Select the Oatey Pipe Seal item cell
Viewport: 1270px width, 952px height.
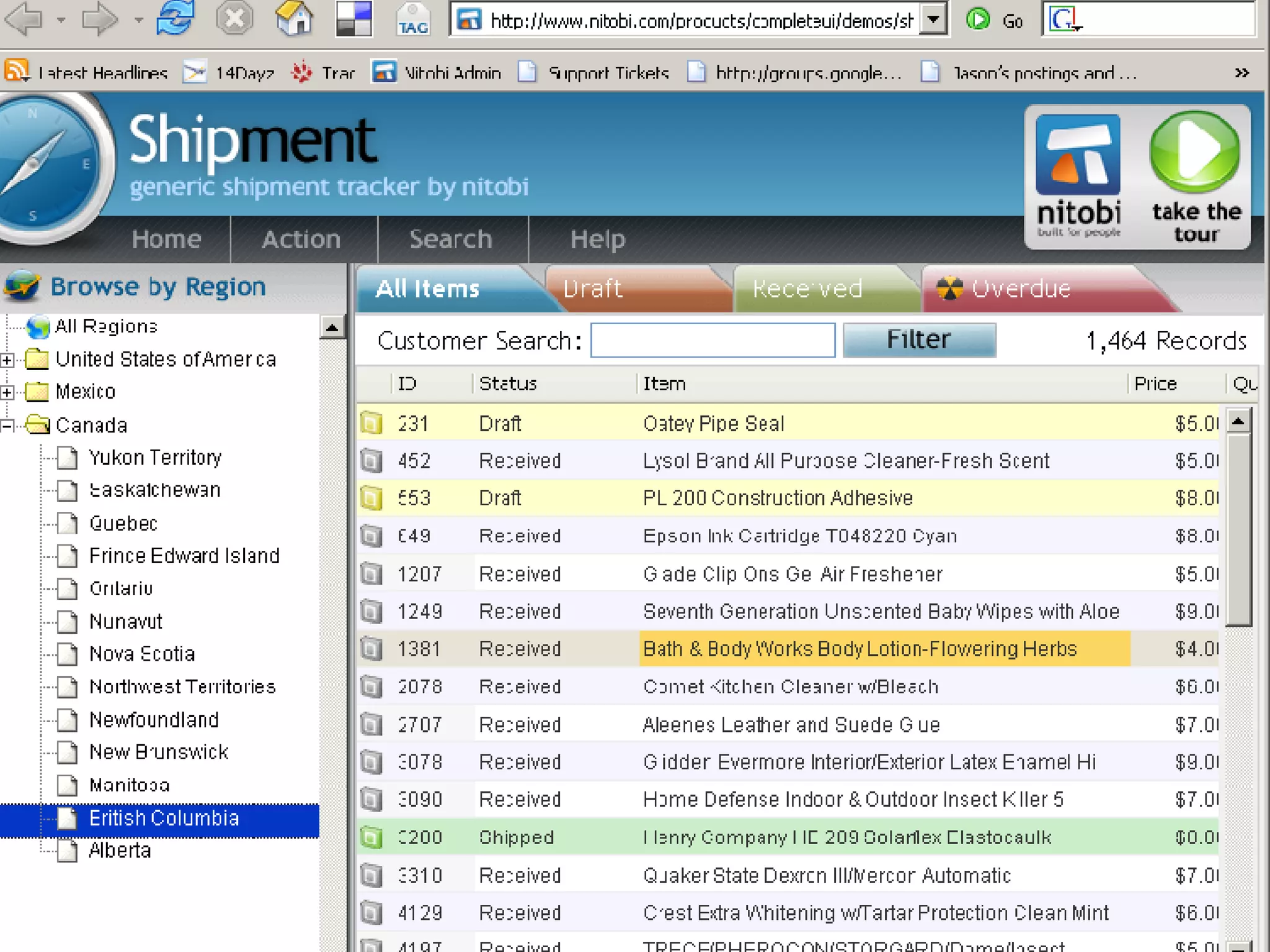(885, 423)
